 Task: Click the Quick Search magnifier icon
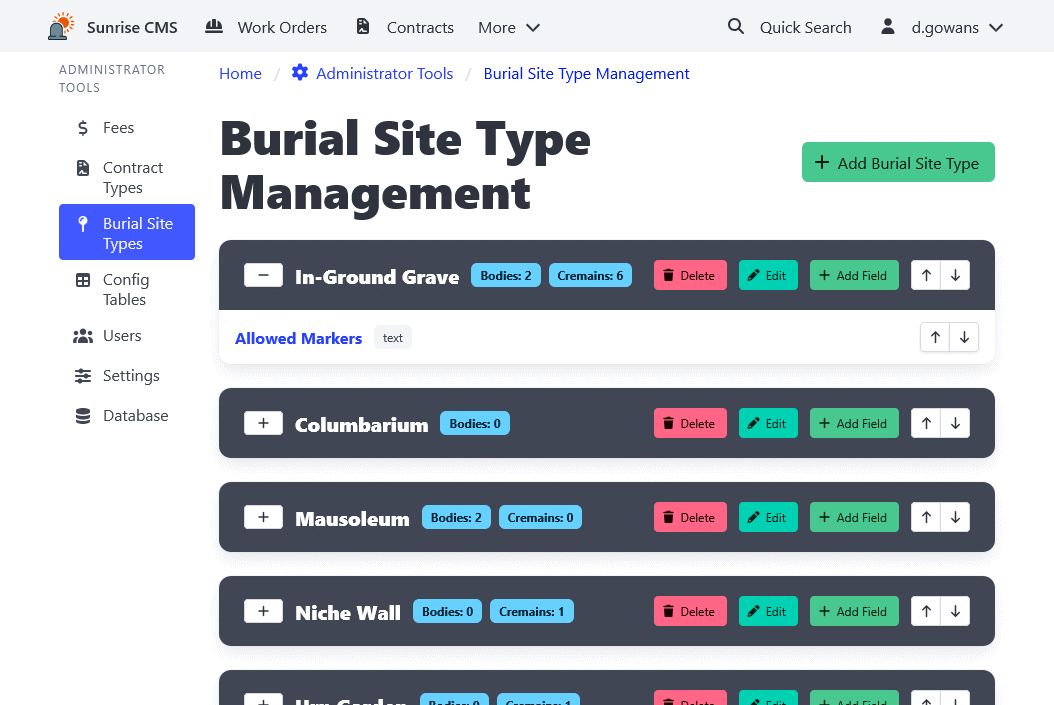pos(736,26)
